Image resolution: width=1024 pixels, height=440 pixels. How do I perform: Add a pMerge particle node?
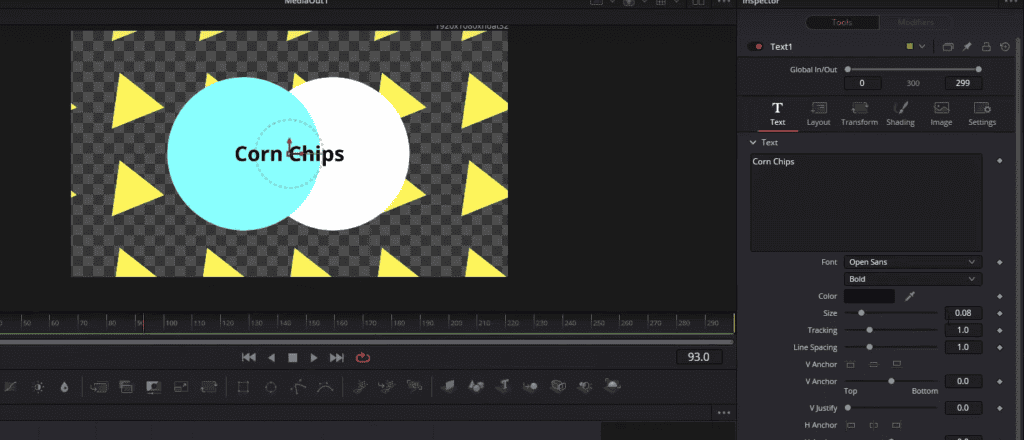pos(387,387)
